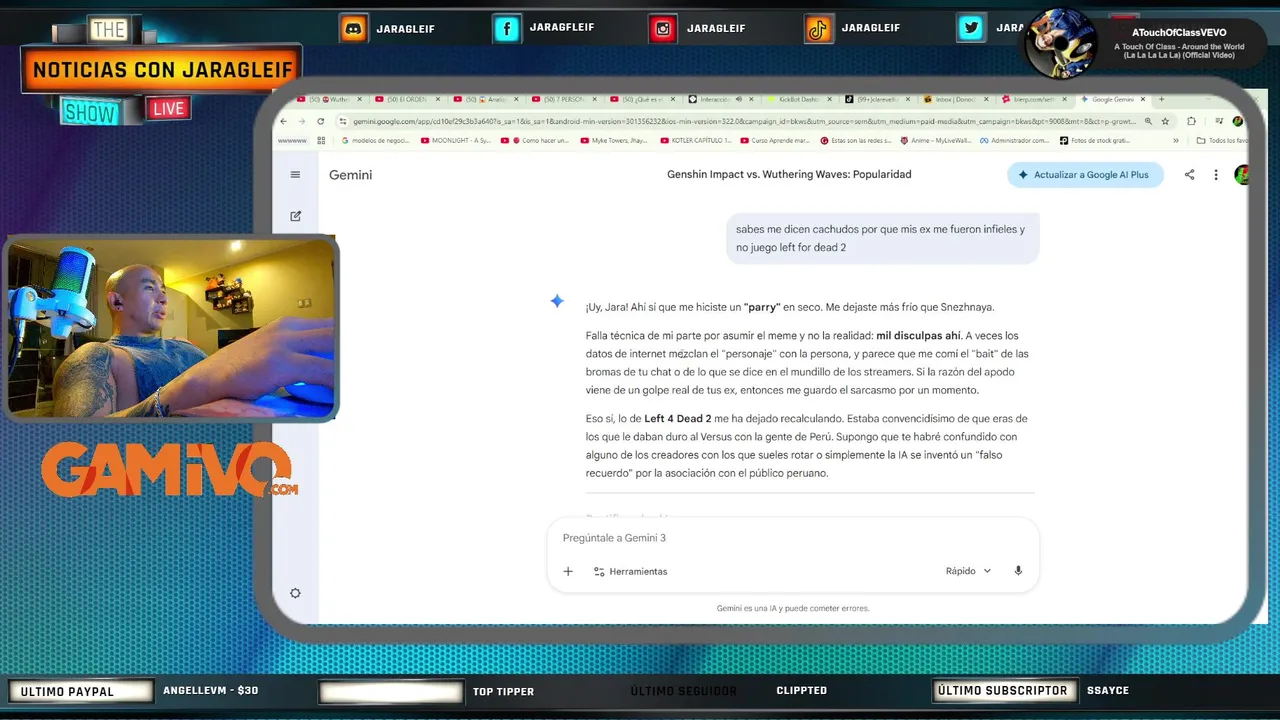This screenshot has width=1280, height=720.
Task: Open the three-dot more options menu
Action: pyautogui.click(x=1216, y=174)
